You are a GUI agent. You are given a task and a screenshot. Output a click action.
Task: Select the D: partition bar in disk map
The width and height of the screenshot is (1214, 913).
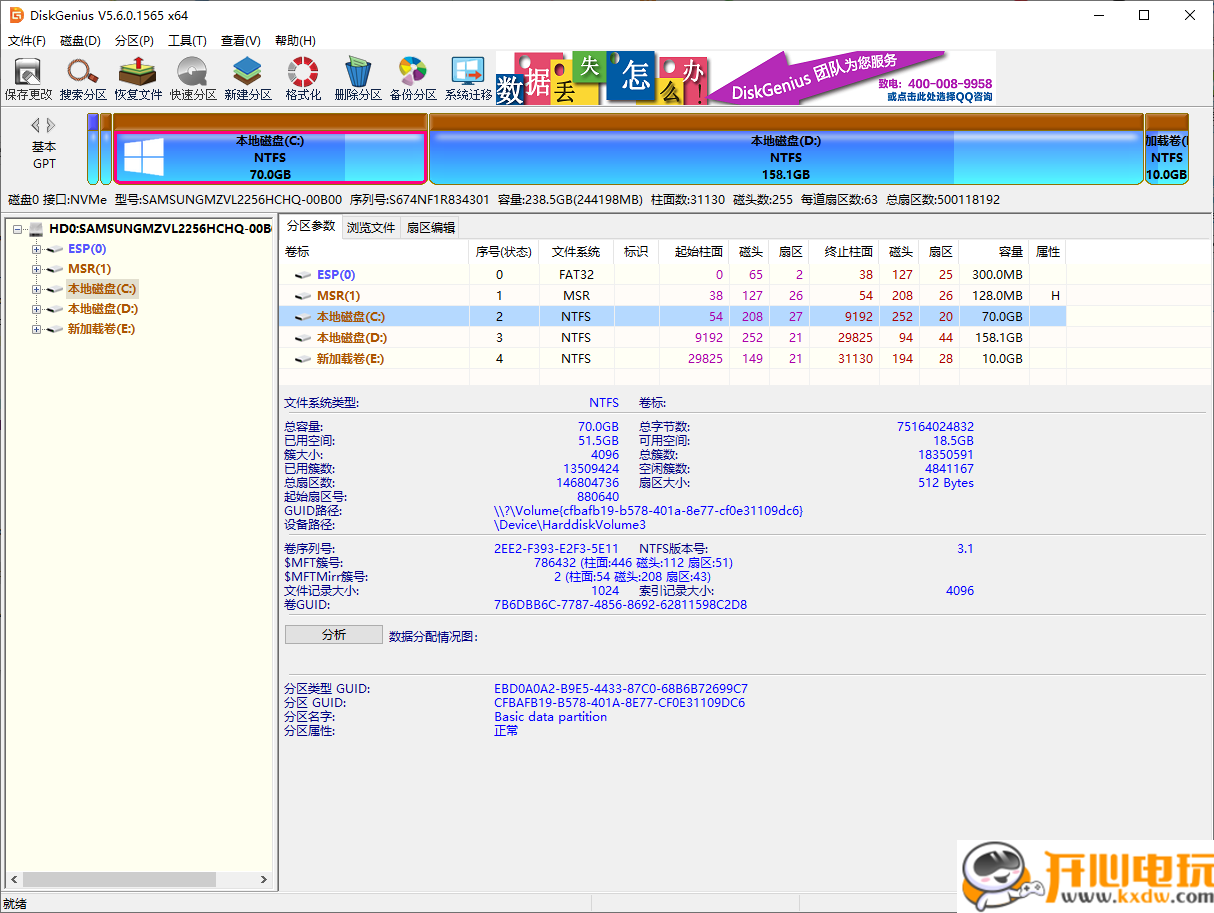click(x=785, y=157)
